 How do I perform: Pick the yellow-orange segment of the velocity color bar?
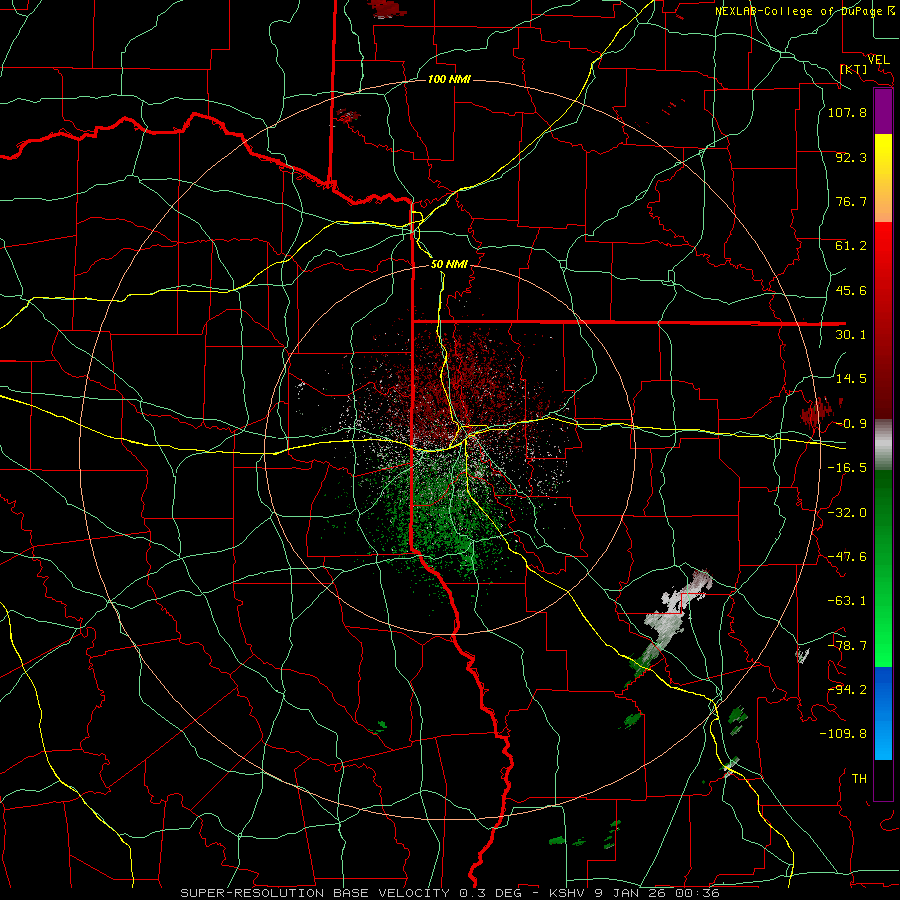coord(883,178)
